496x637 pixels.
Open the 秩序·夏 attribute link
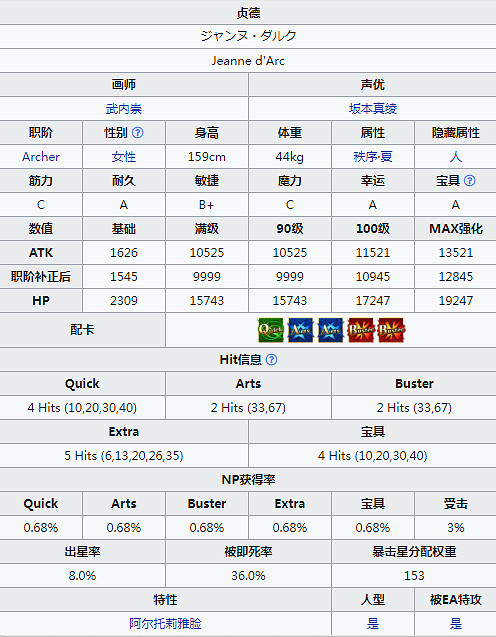[x=373, y=156]
